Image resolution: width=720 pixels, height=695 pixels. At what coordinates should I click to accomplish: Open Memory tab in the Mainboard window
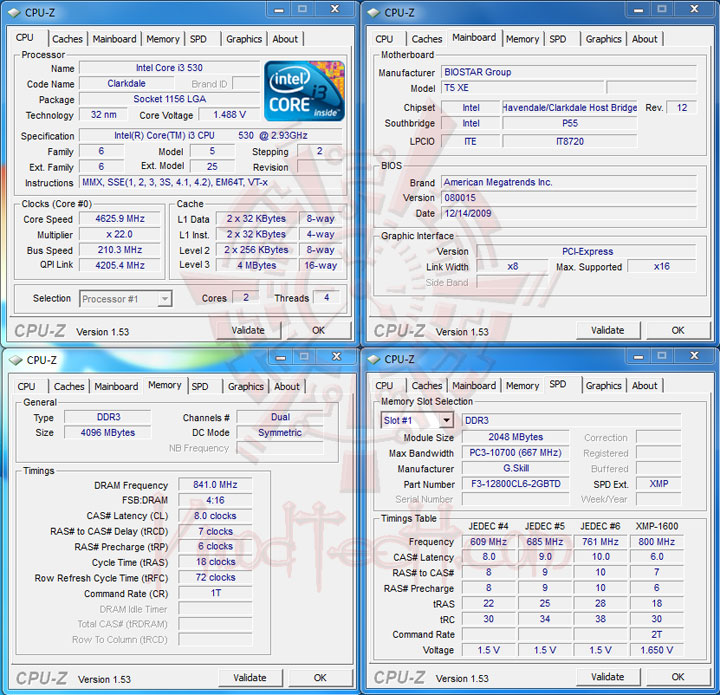click(x=522, y=39)
